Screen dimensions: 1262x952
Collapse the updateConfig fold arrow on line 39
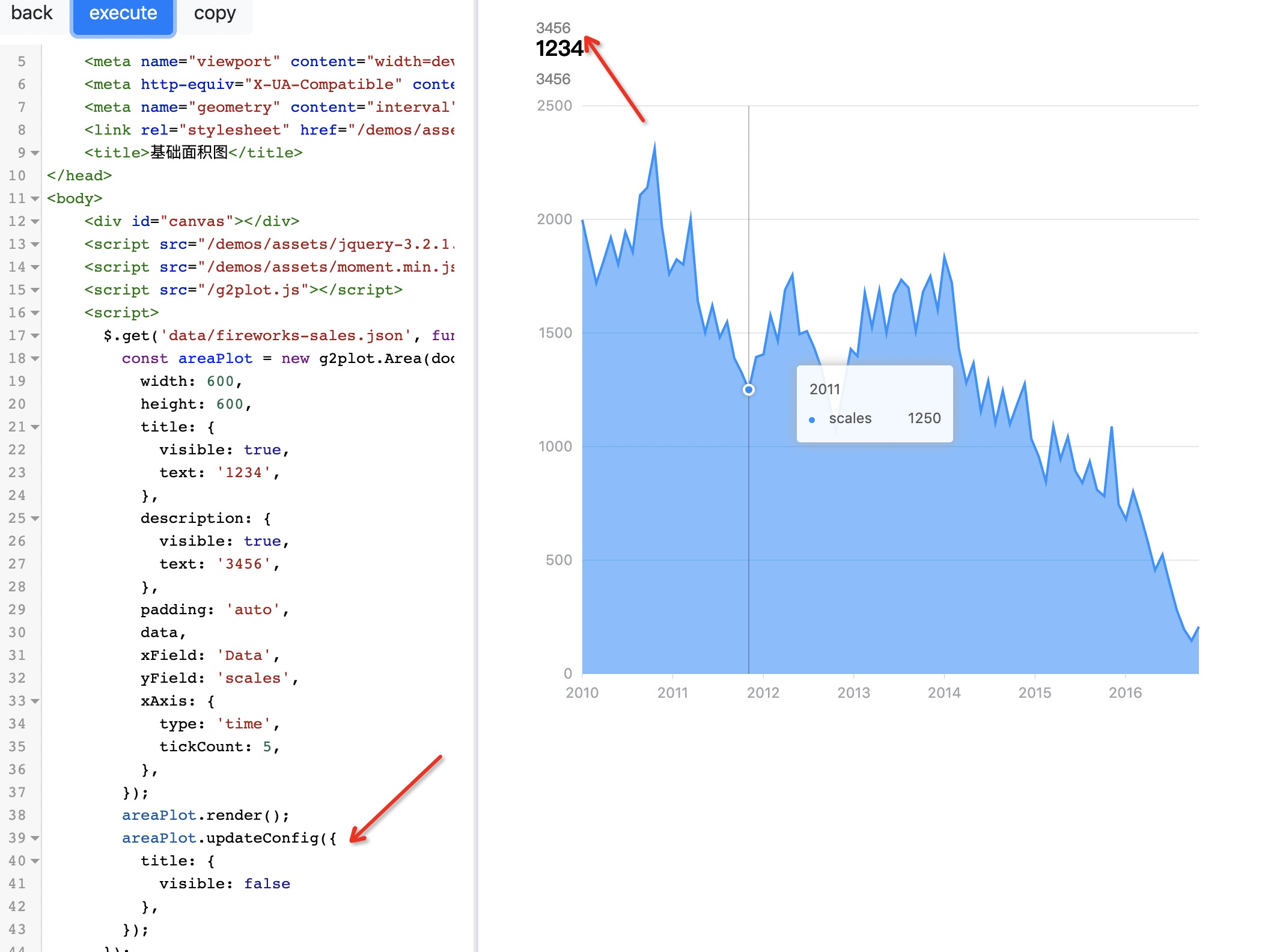pos(34,838)
